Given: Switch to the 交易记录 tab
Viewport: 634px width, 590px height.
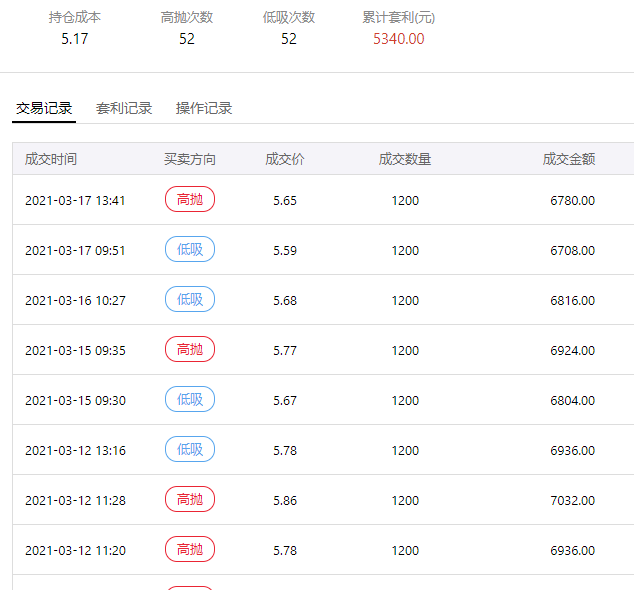Looking at the screenshot, I should coord(44,108).
